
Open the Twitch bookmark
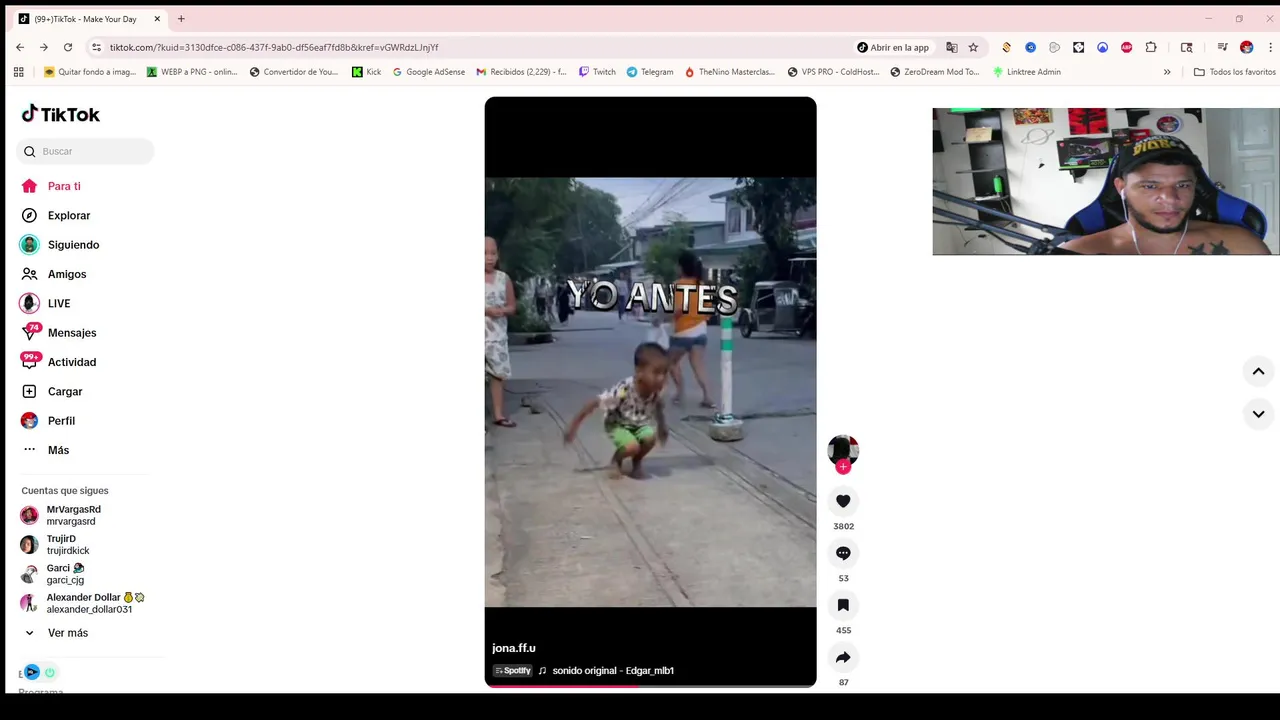click(597, 72)
